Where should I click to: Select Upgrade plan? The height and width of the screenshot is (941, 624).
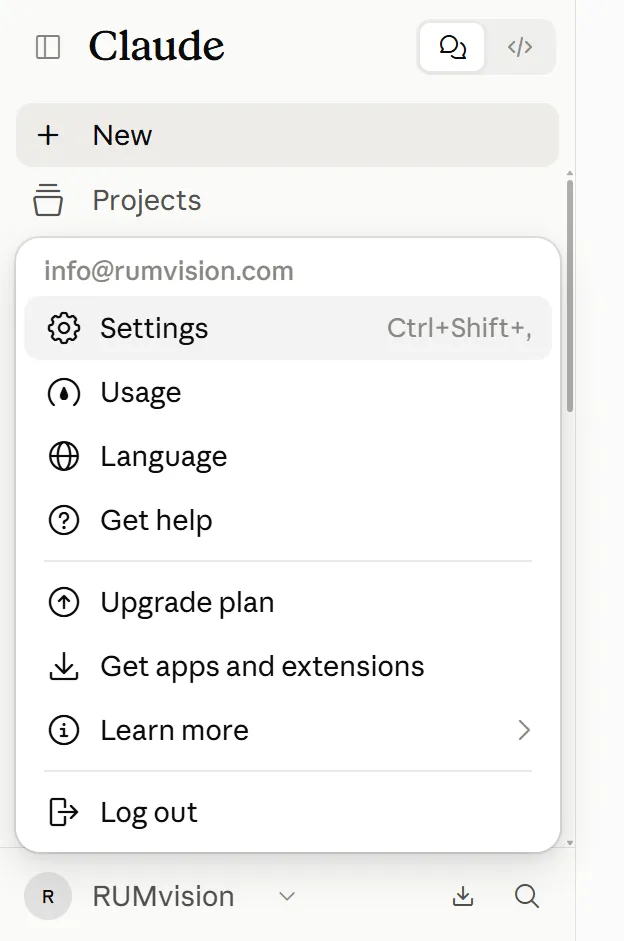pos(287,603)
